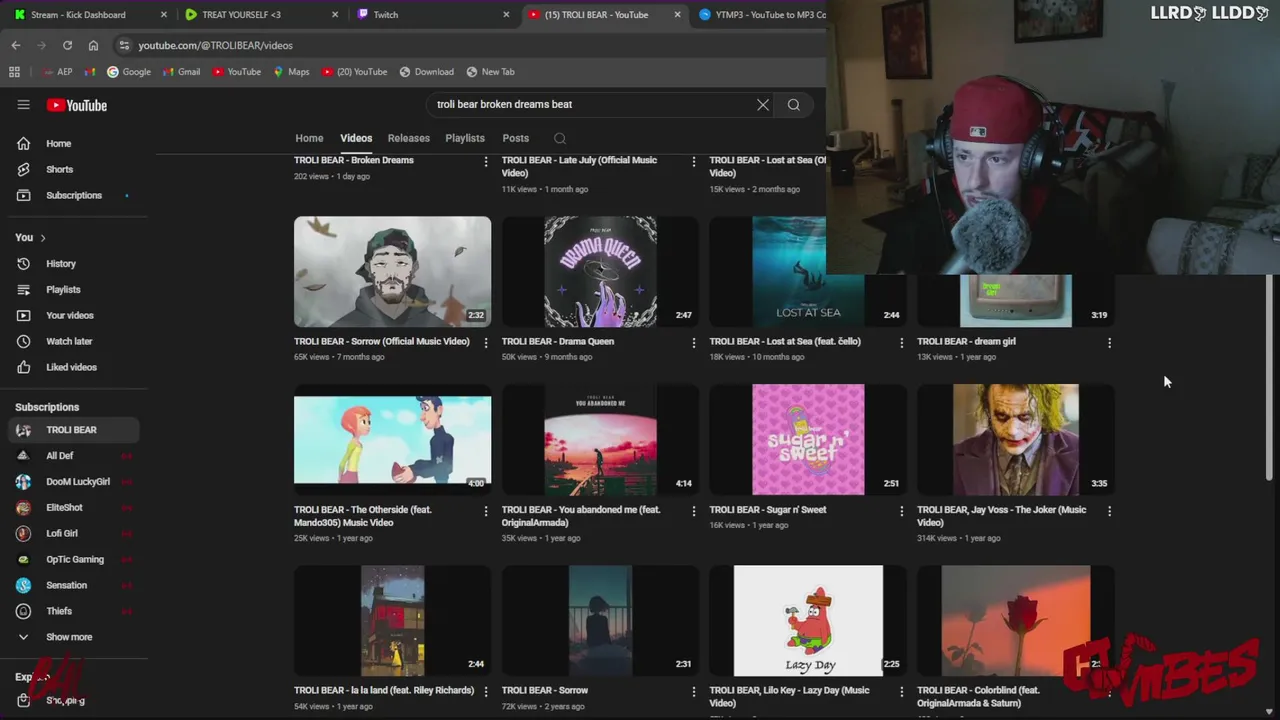Reload the page in browser toolbar
This screenshot has width=1280, height=720.
pyautogui.click(x=67, y=45)
